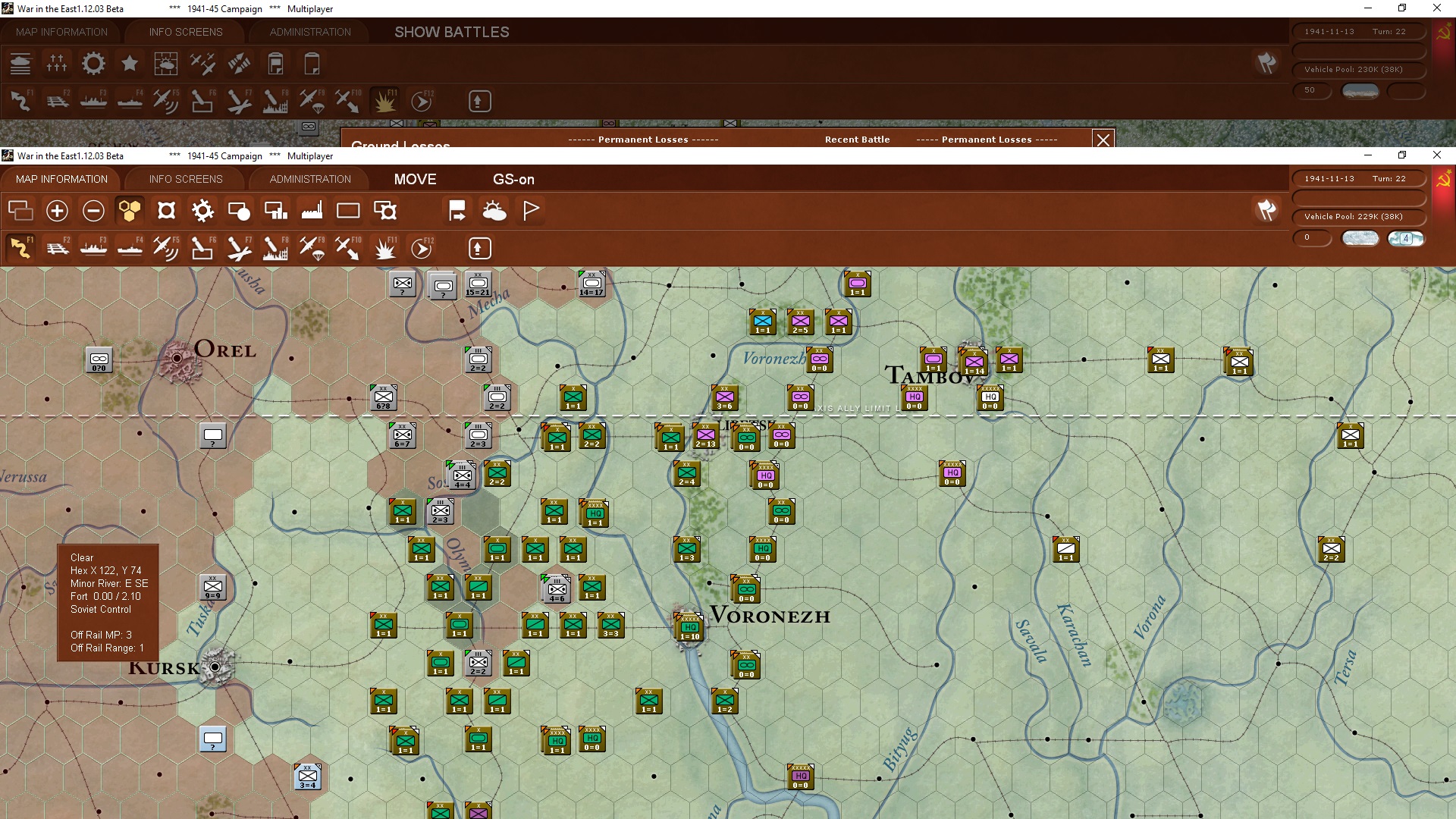Click the F12 end turn icon in front window

point(421,248)
